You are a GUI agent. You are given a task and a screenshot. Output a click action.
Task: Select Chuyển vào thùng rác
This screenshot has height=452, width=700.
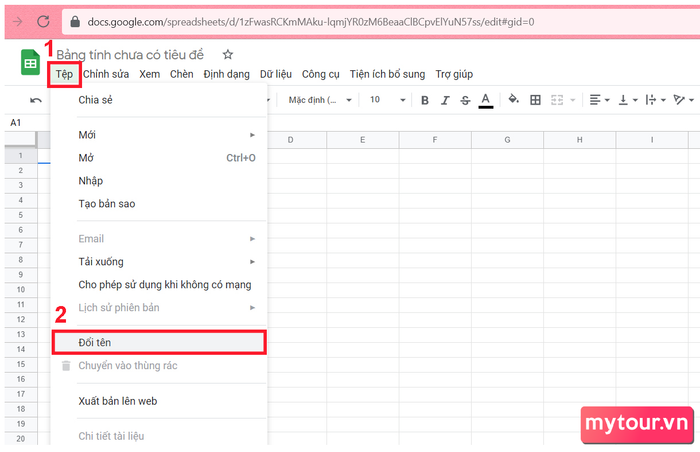tap(159, 365)
